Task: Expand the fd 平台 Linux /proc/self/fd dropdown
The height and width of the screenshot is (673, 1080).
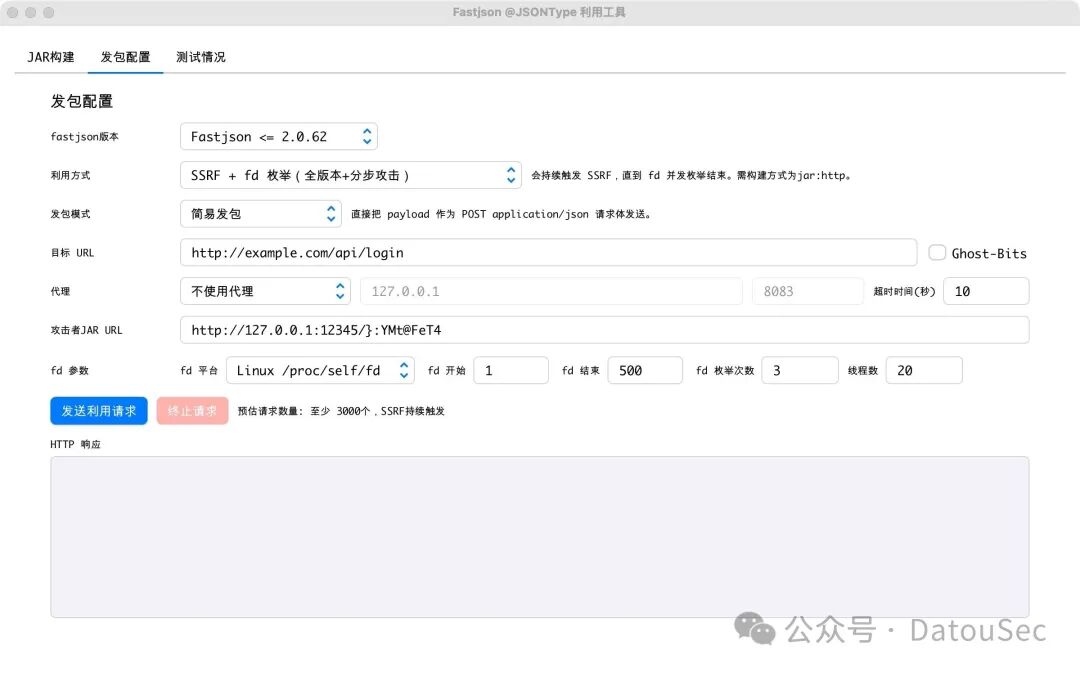Action: click(x=320, y=371)
